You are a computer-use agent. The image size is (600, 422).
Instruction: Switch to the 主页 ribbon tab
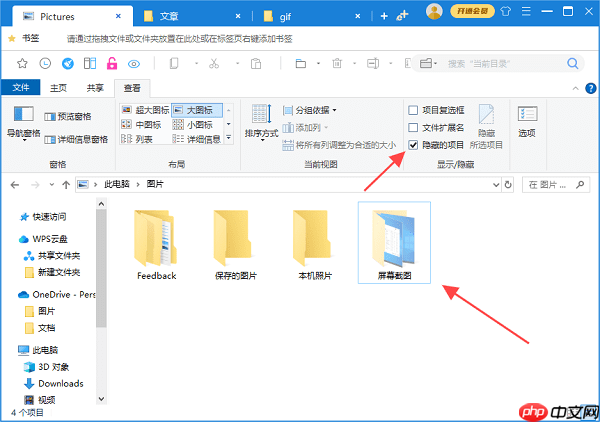click(x=59, y=88)
